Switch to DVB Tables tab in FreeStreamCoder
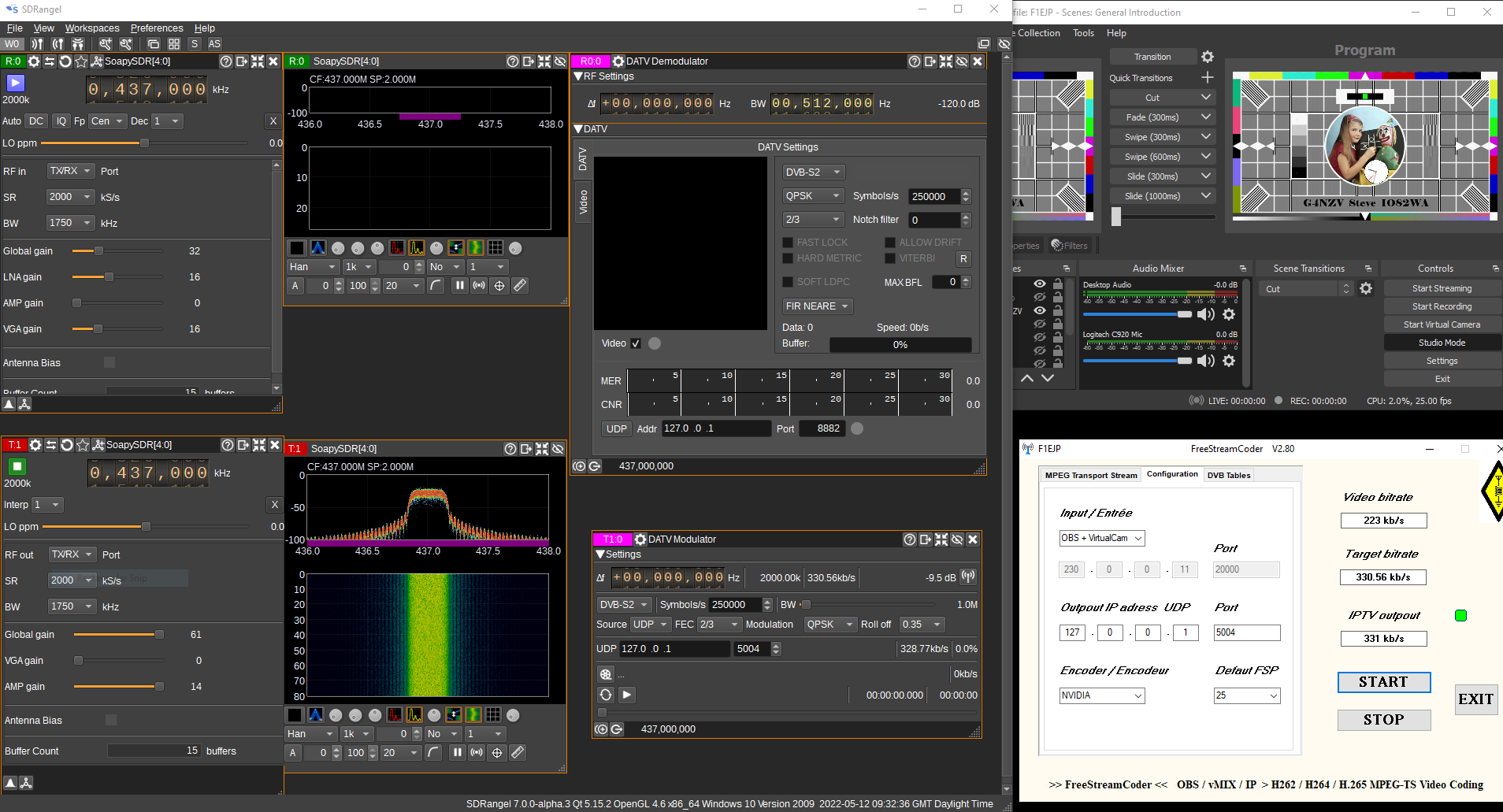This screenshot has height=812, width=1503. click(x=1228, y=475)
